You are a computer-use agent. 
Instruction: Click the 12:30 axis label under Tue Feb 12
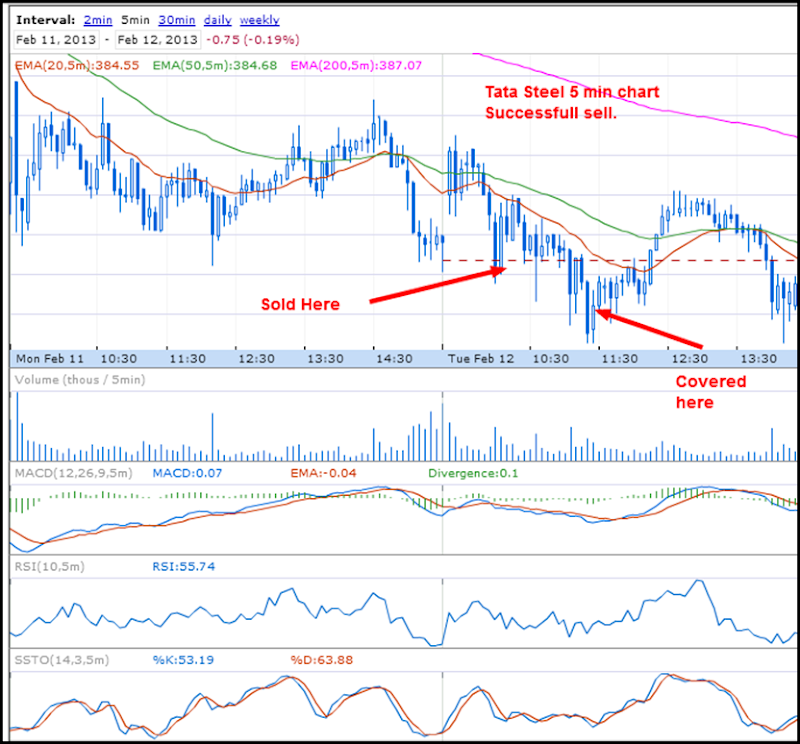(689, 359)
